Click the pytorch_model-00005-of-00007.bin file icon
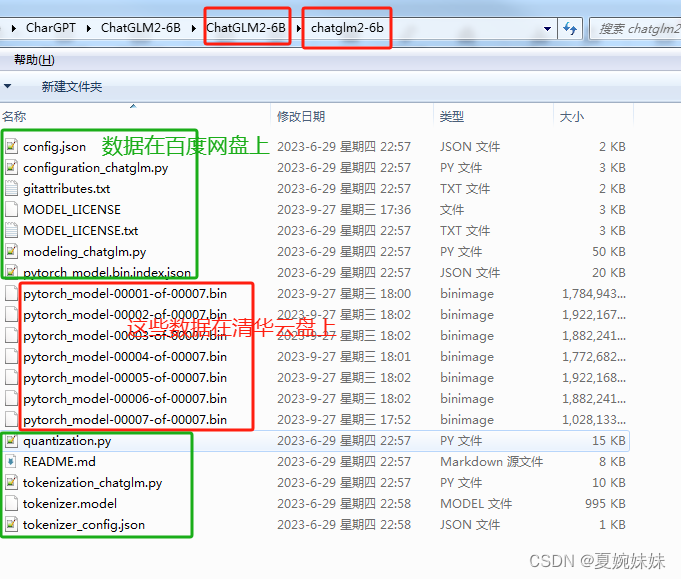Viewport: 681px width, 579px height. [x=11, y=377]
